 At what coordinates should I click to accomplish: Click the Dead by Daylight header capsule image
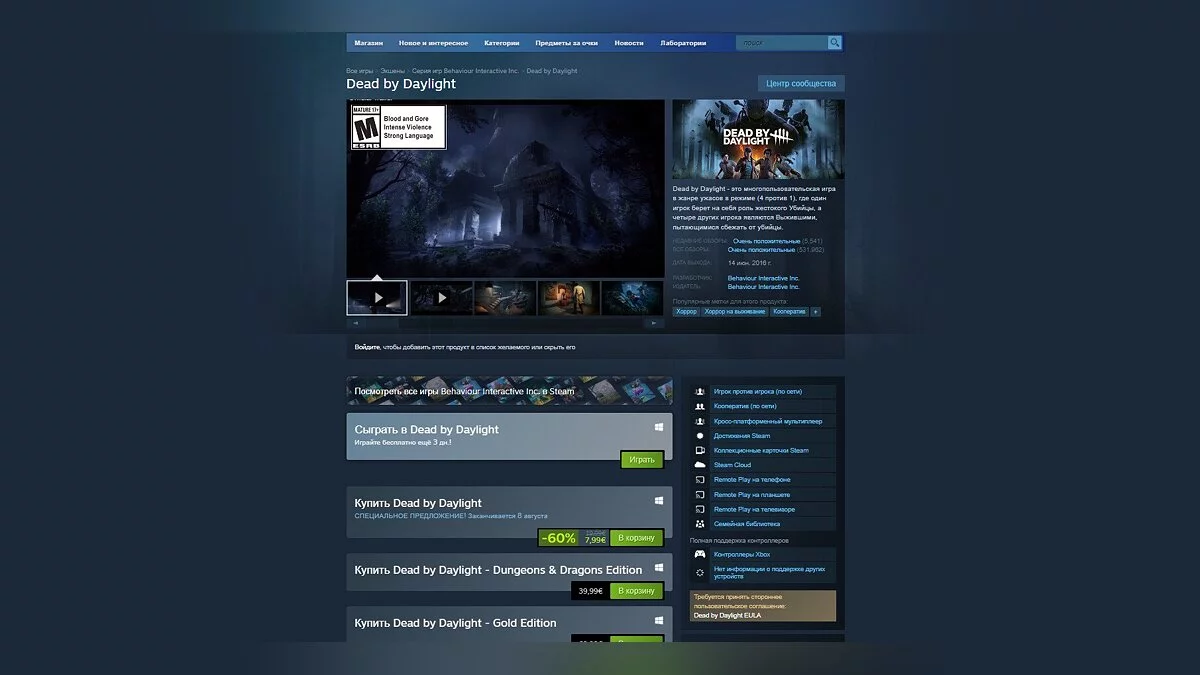758,139
